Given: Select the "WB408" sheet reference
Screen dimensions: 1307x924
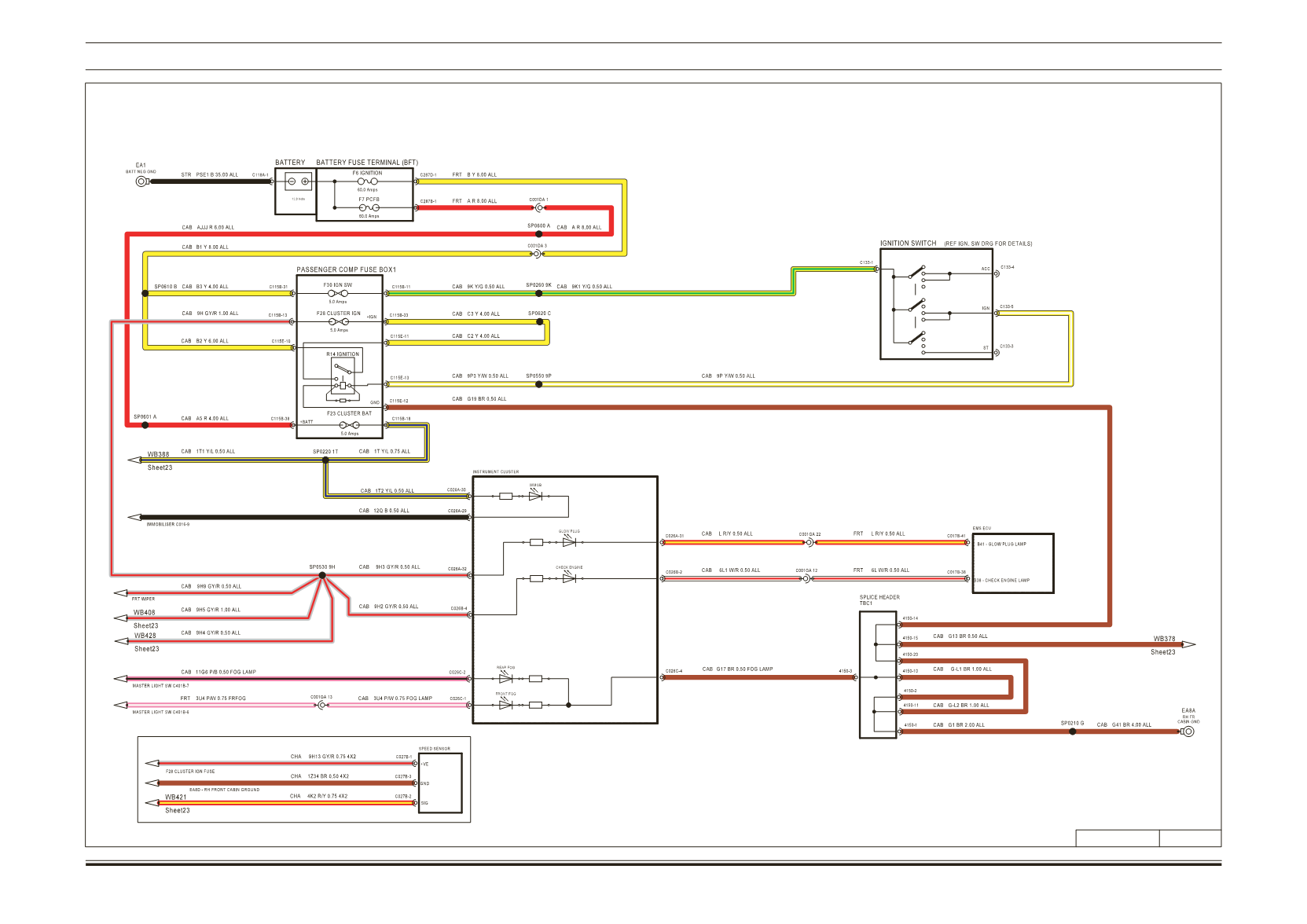Looking at the screenshot, I should 145,613.
